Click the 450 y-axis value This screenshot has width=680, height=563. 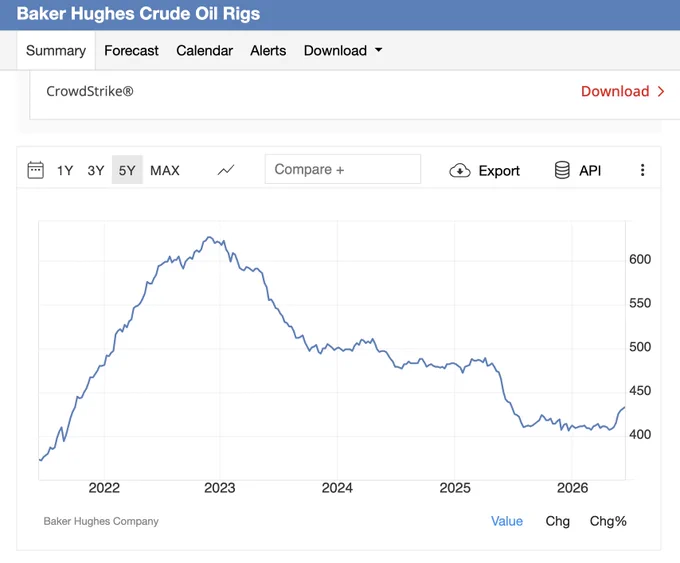(x=640, y=391)
